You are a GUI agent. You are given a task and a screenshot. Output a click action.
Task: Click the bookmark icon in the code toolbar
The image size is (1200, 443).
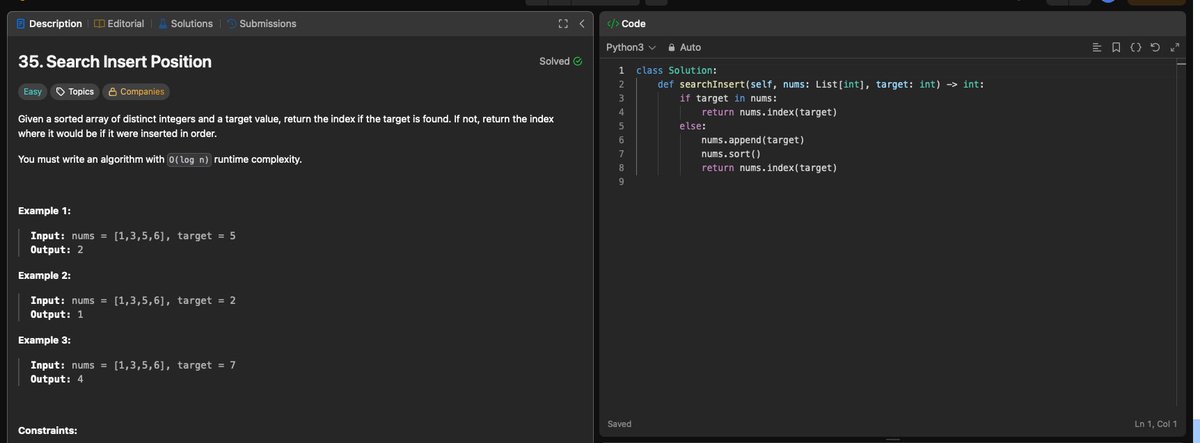click(x=1116, y=47)
